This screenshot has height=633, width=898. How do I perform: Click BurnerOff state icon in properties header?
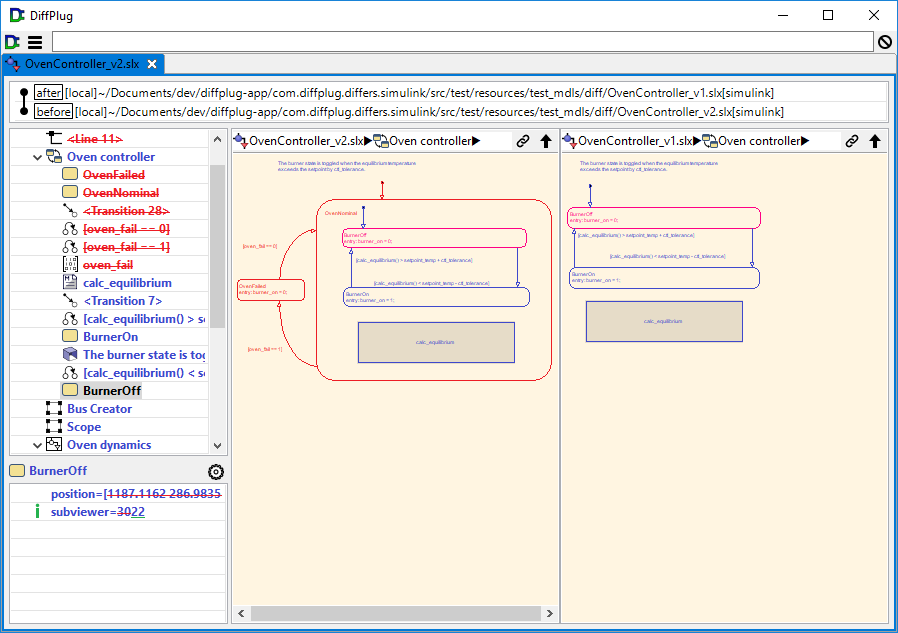17,470
